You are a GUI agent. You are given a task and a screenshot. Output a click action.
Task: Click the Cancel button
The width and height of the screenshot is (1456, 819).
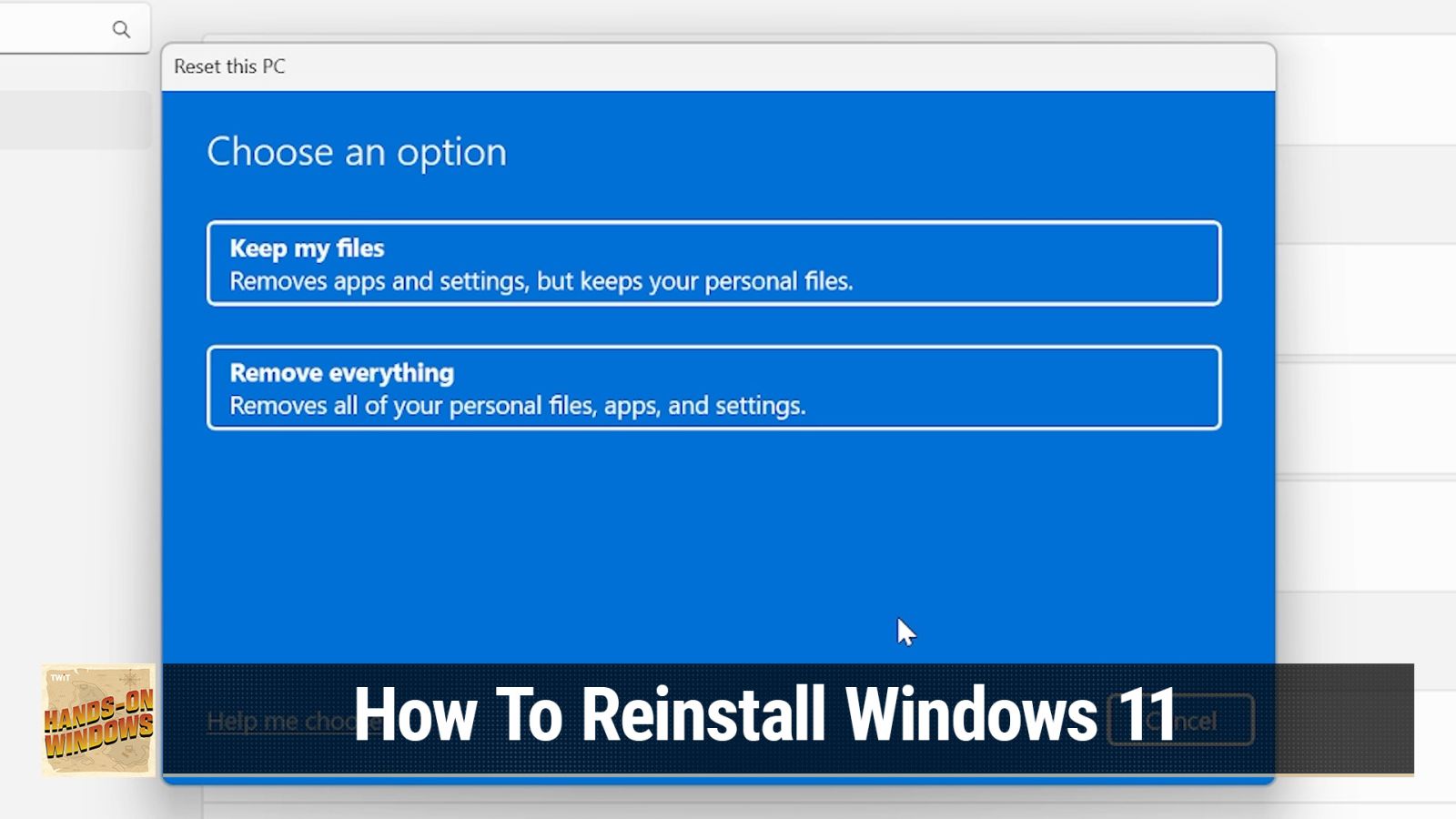tap(1180, 720)
